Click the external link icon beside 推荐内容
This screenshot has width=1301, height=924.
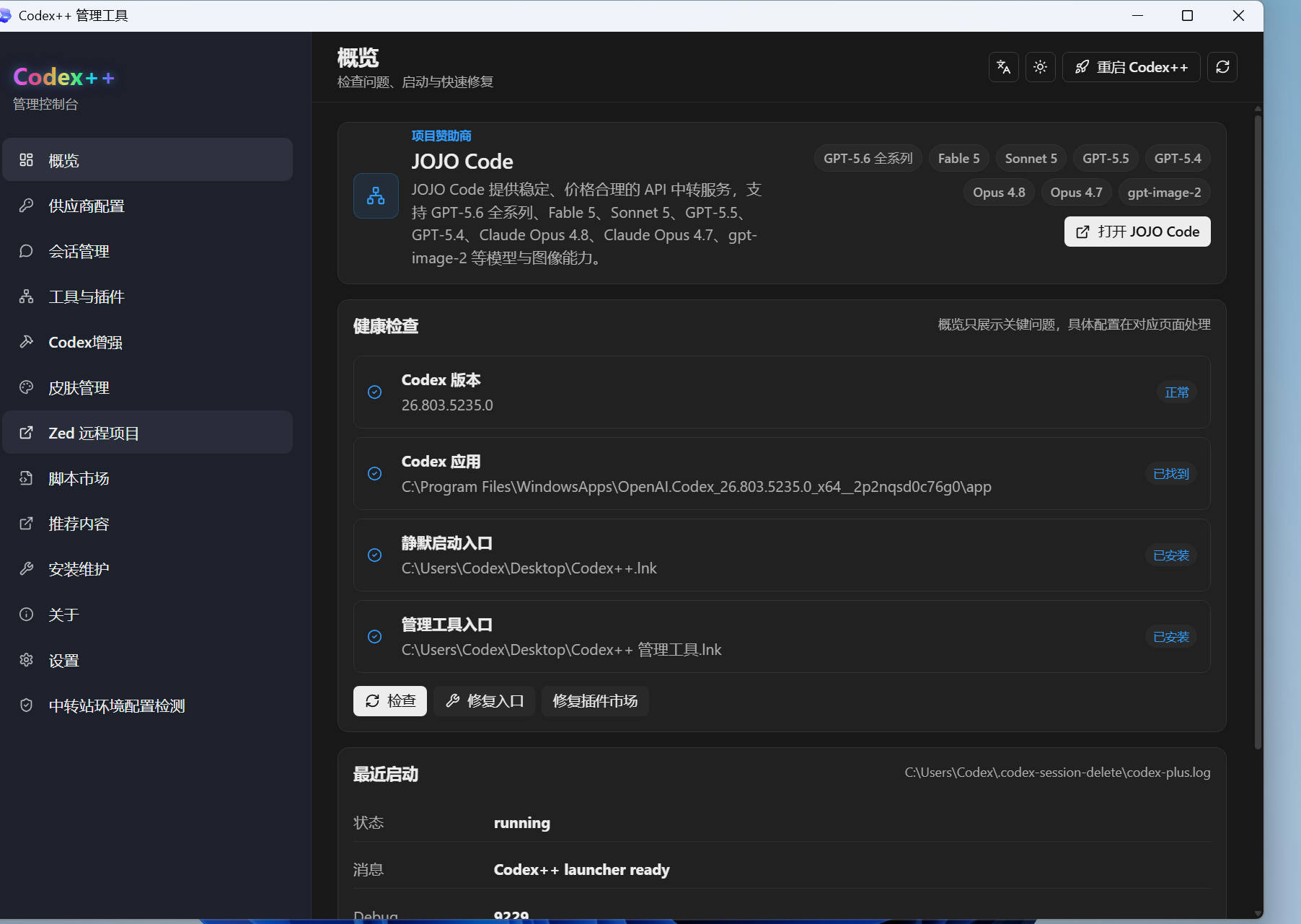[26, 524]
